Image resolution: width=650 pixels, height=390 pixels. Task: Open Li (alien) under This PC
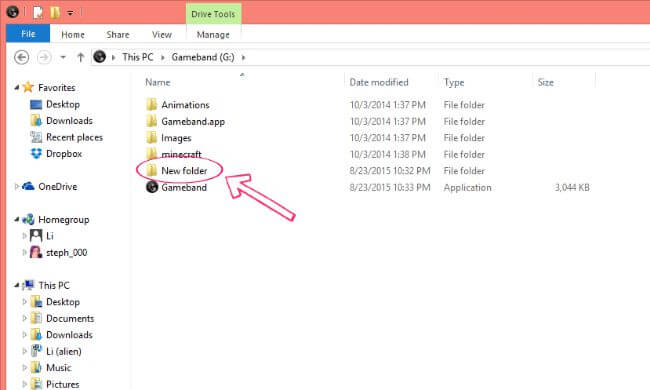click(x=63, y=351)
